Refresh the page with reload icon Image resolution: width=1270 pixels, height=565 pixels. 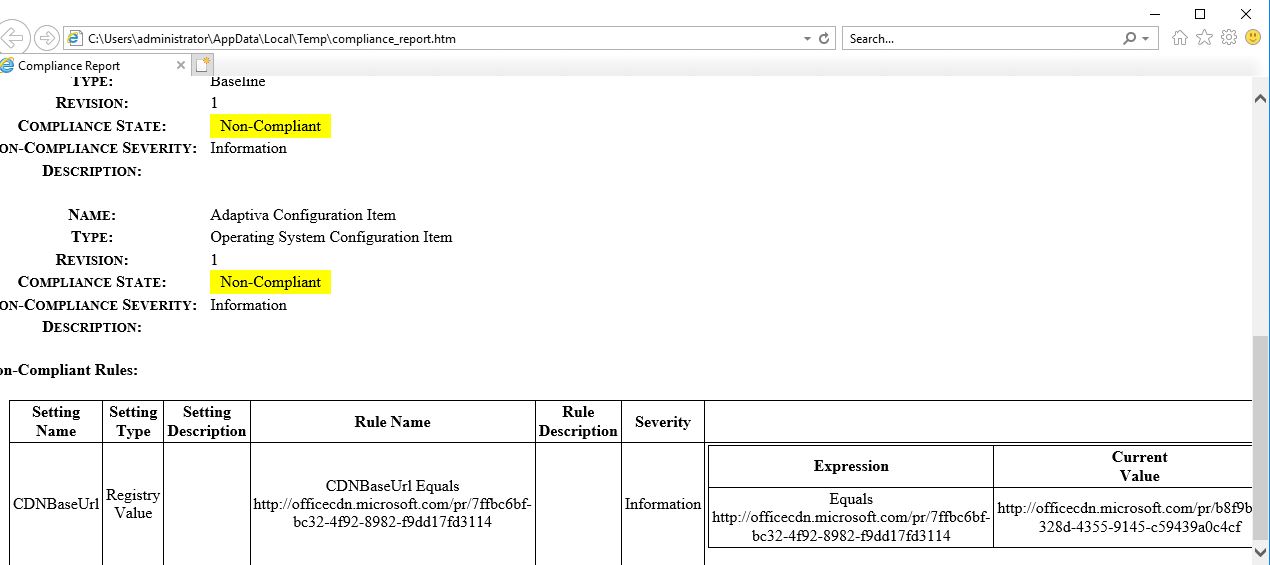point(825,39)
